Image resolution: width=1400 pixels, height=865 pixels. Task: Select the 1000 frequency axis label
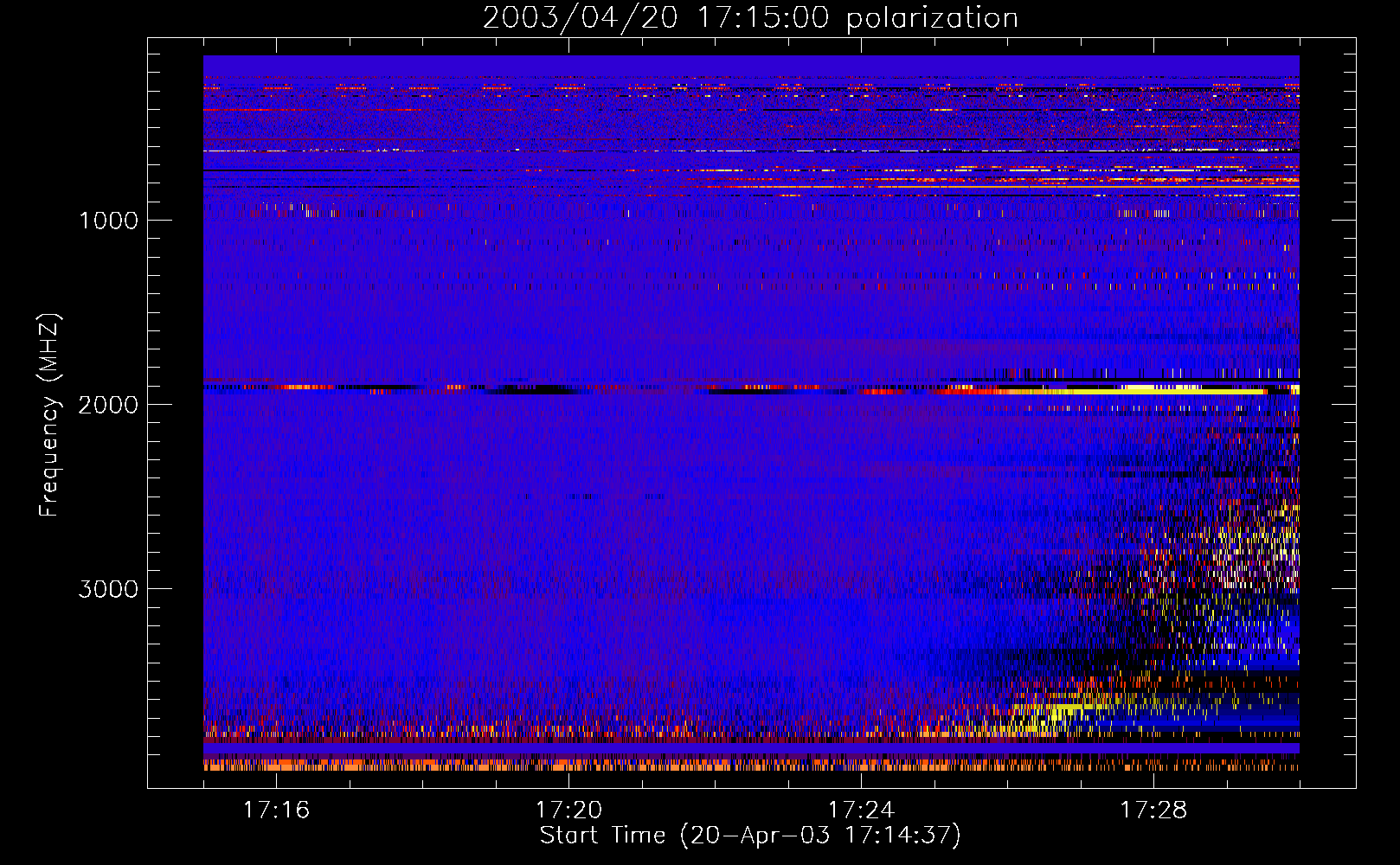(x=108, y=221)
